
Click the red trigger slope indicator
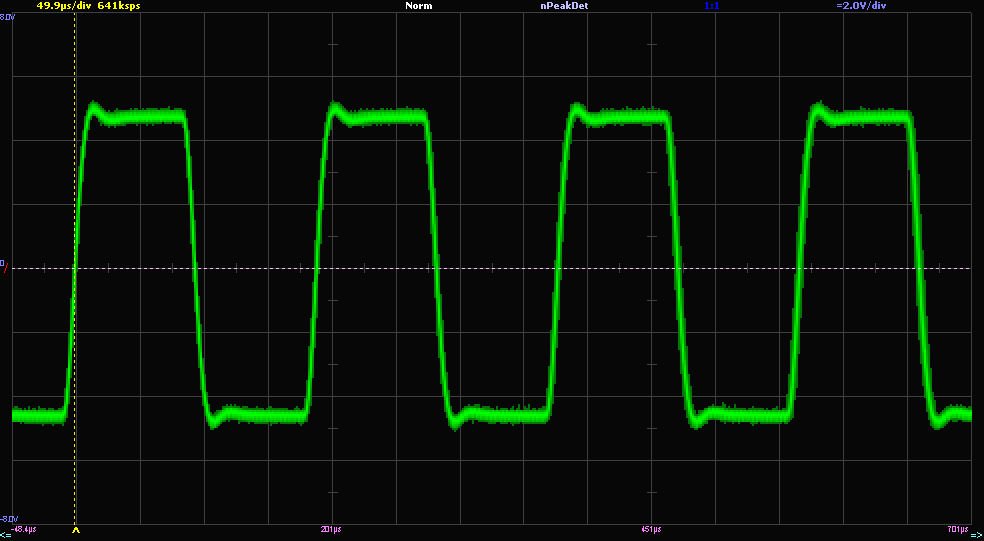[x=6, y=271]
